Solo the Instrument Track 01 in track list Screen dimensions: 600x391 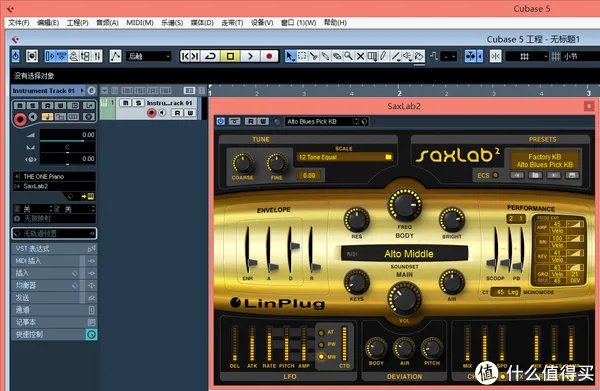(x=138, y=103)
